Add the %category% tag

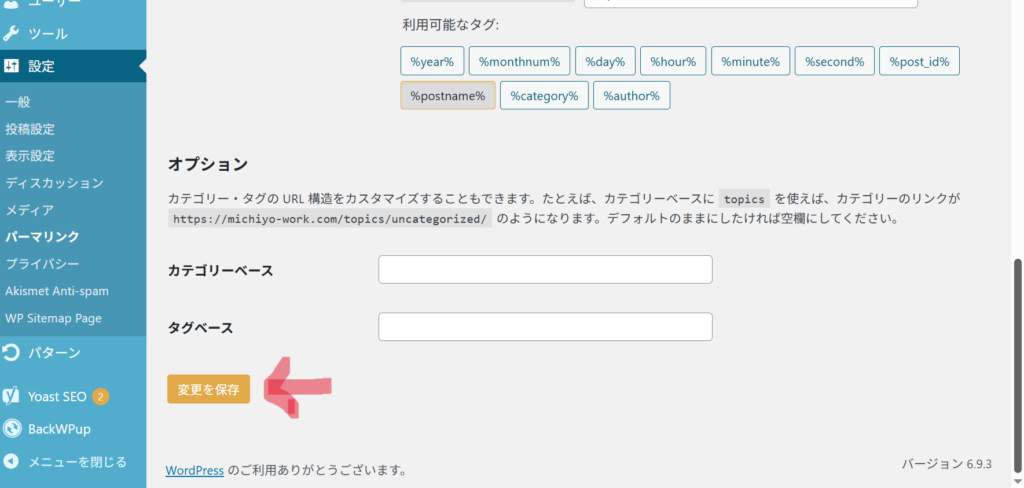pos(544,96)
